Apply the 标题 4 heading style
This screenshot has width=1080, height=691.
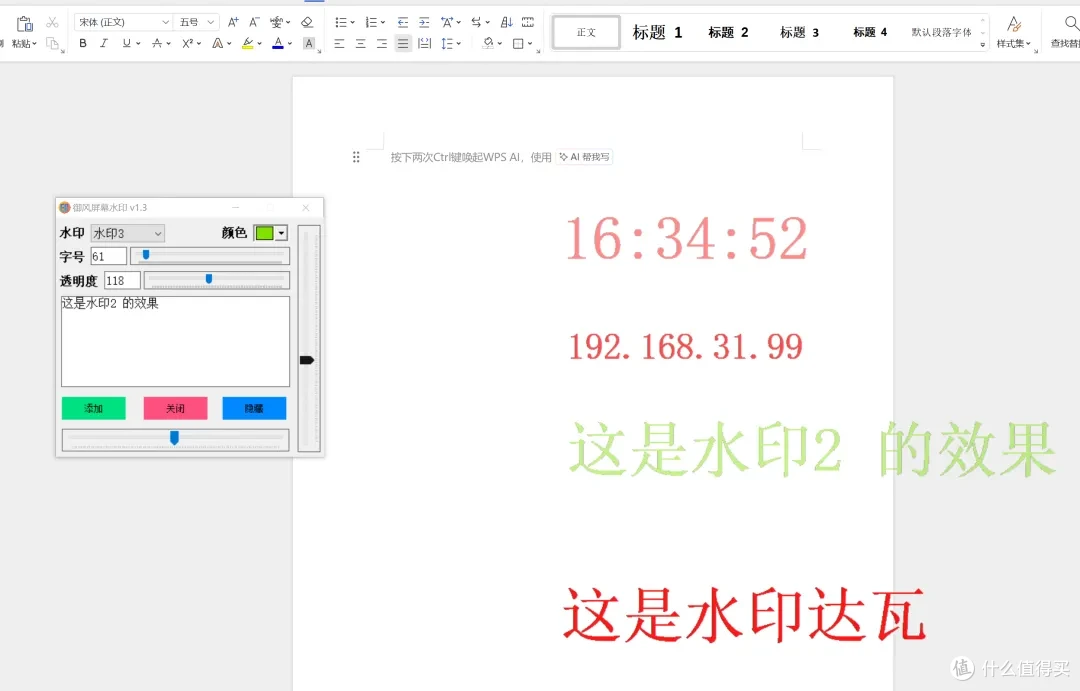coord(870,32)
